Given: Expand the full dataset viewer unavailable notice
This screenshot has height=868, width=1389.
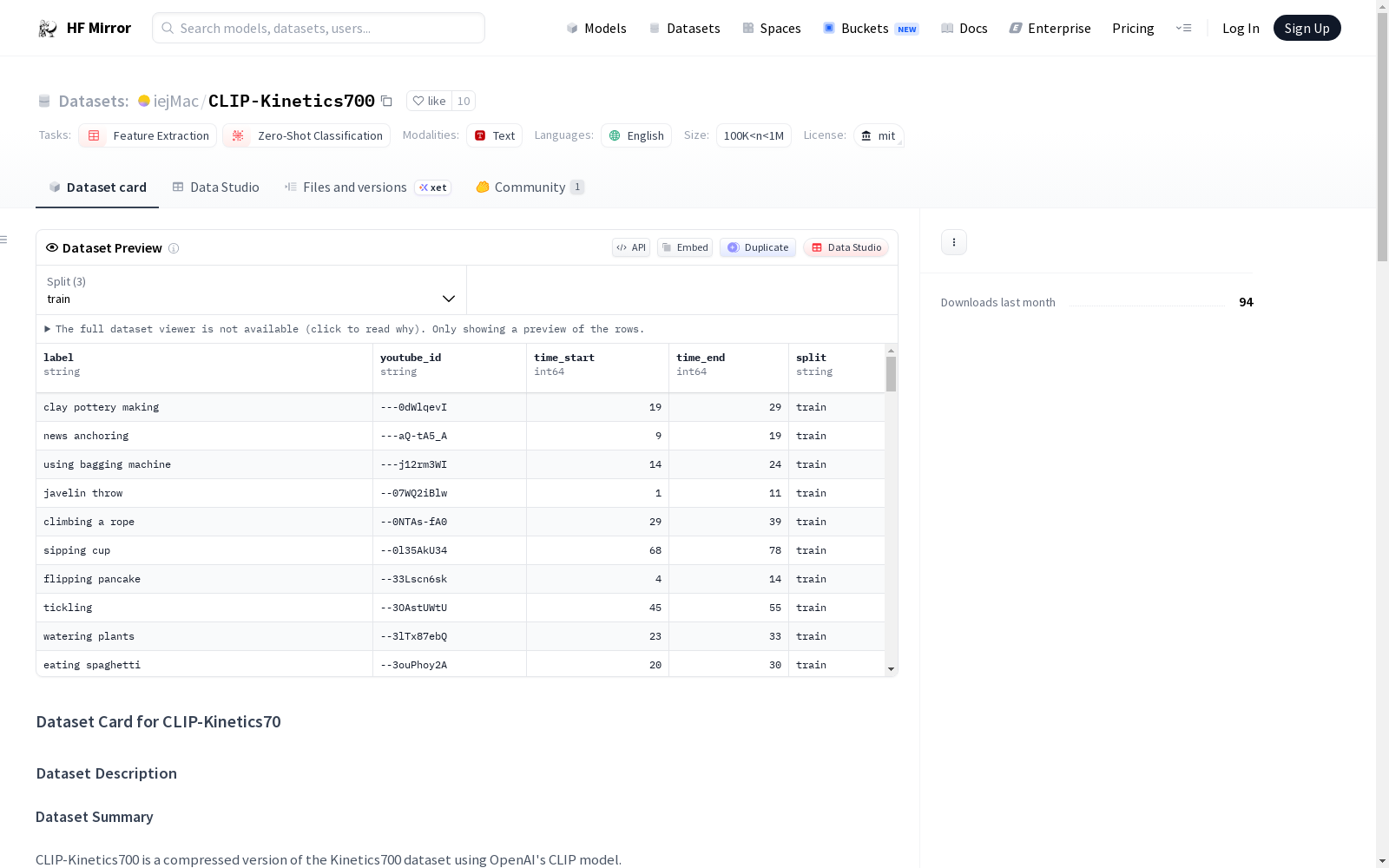Looking at the screenshot, I should coord(345,329).
